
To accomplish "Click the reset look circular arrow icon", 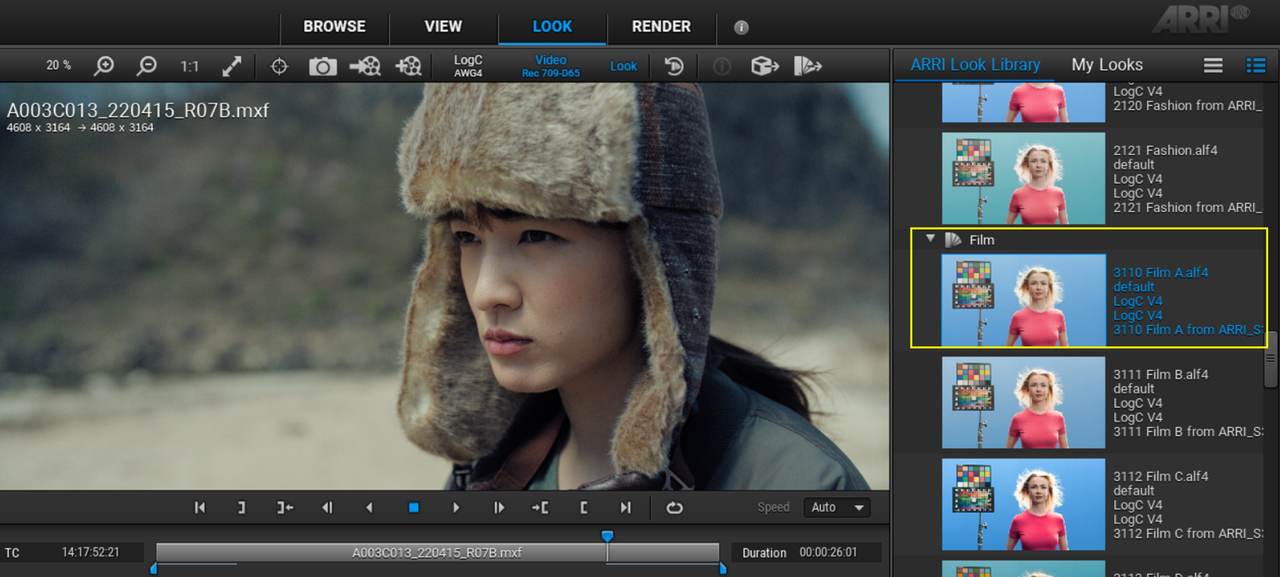I will click(674, 66).
